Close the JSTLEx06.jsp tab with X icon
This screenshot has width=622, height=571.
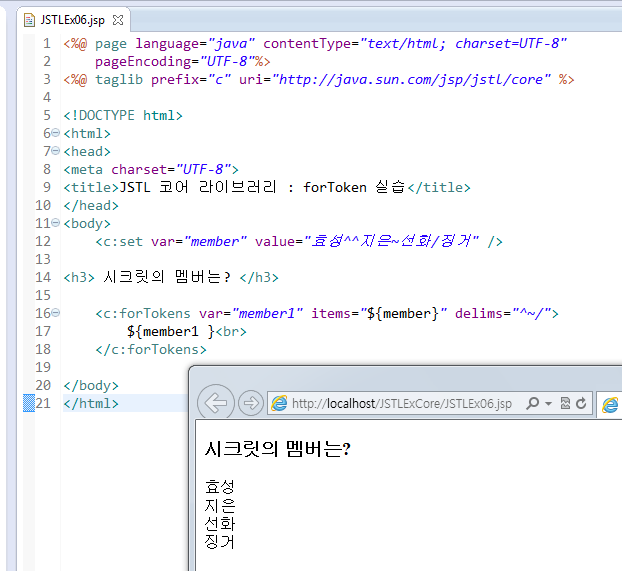tap(118, 20)
